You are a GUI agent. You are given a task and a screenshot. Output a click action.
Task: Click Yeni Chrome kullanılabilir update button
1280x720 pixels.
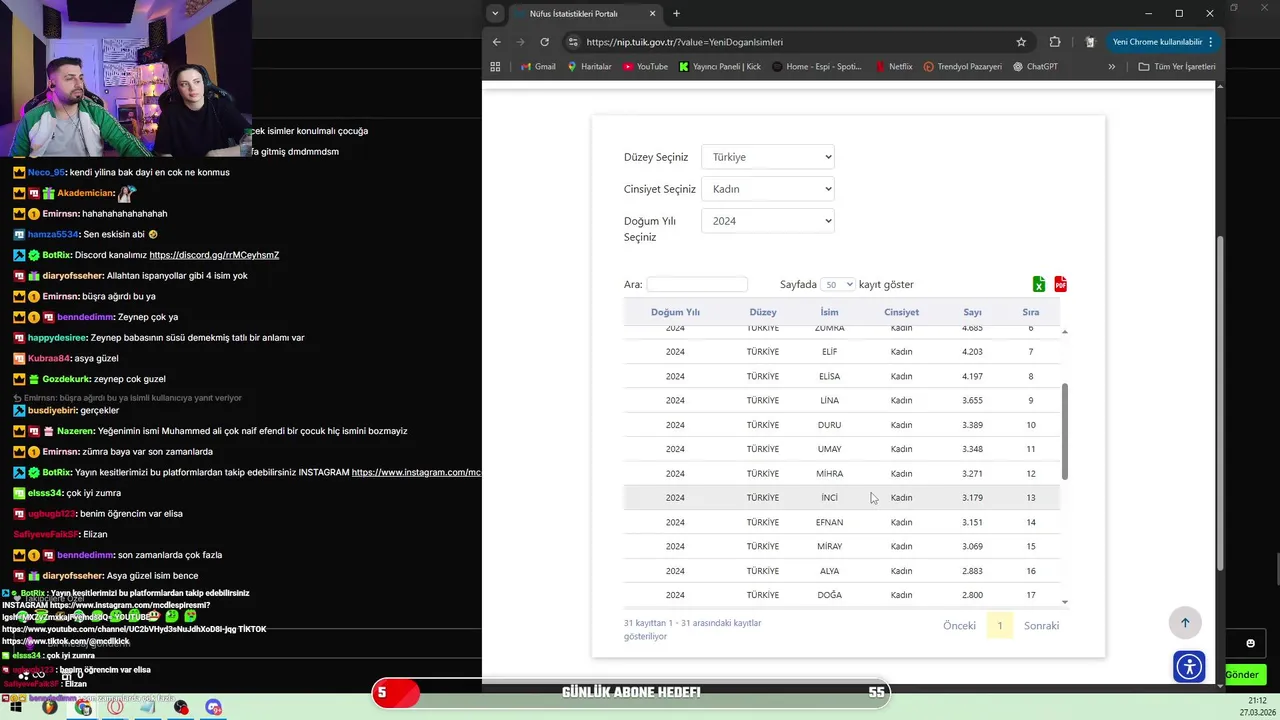tap(1163, 42)
